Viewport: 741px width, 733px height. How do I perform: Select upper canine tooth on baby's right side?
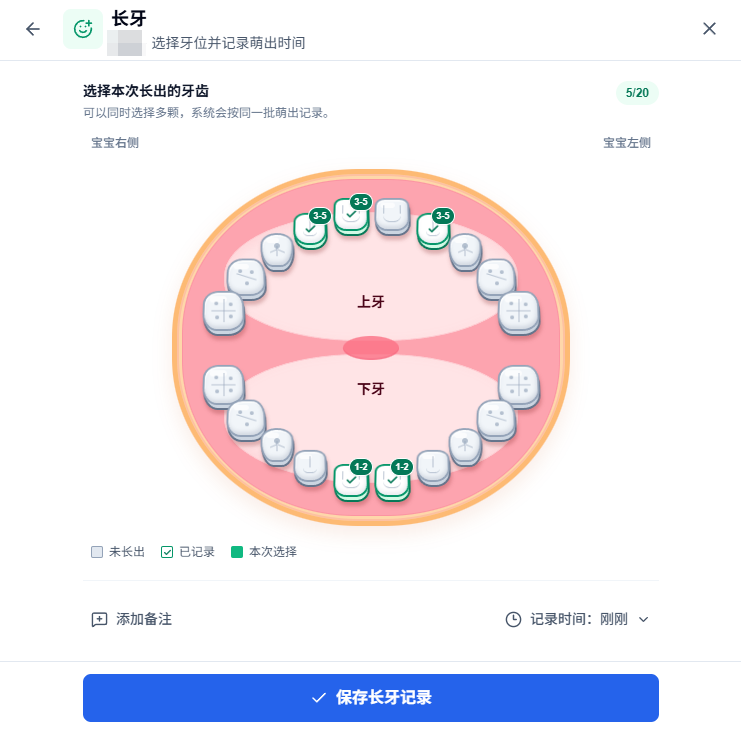coord(277,252)
